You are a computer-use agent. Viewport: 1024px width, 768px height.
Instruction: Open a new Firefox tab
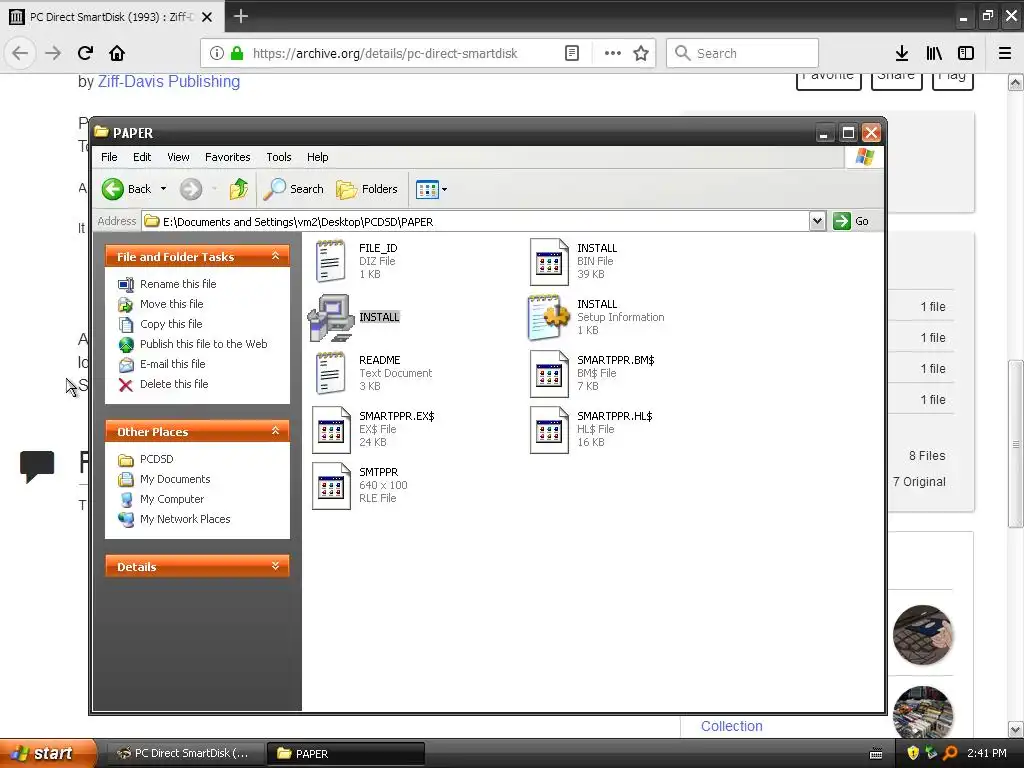(241, 16)
